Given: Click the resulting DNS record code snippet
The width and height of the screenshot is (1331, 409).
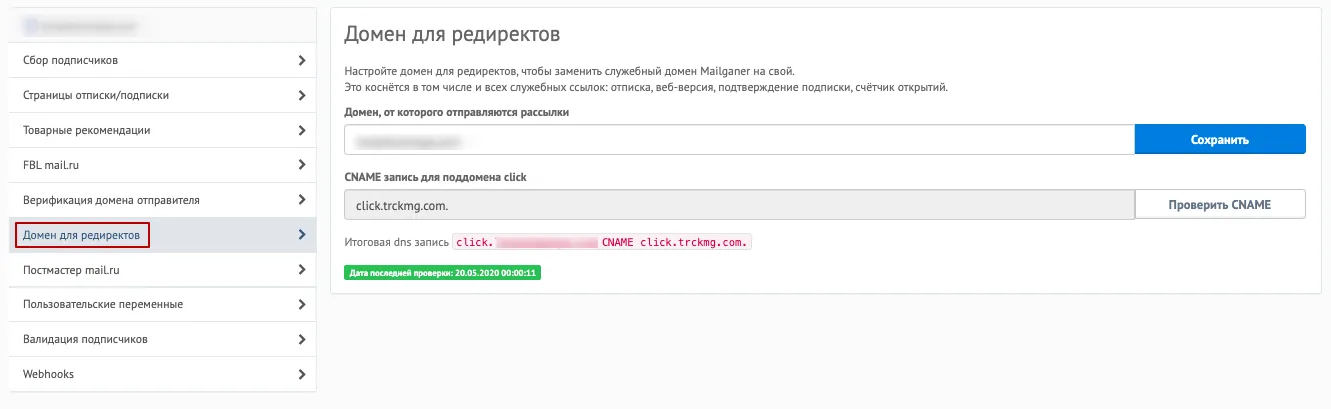Looking at the screenshot, I should point(602,242).
